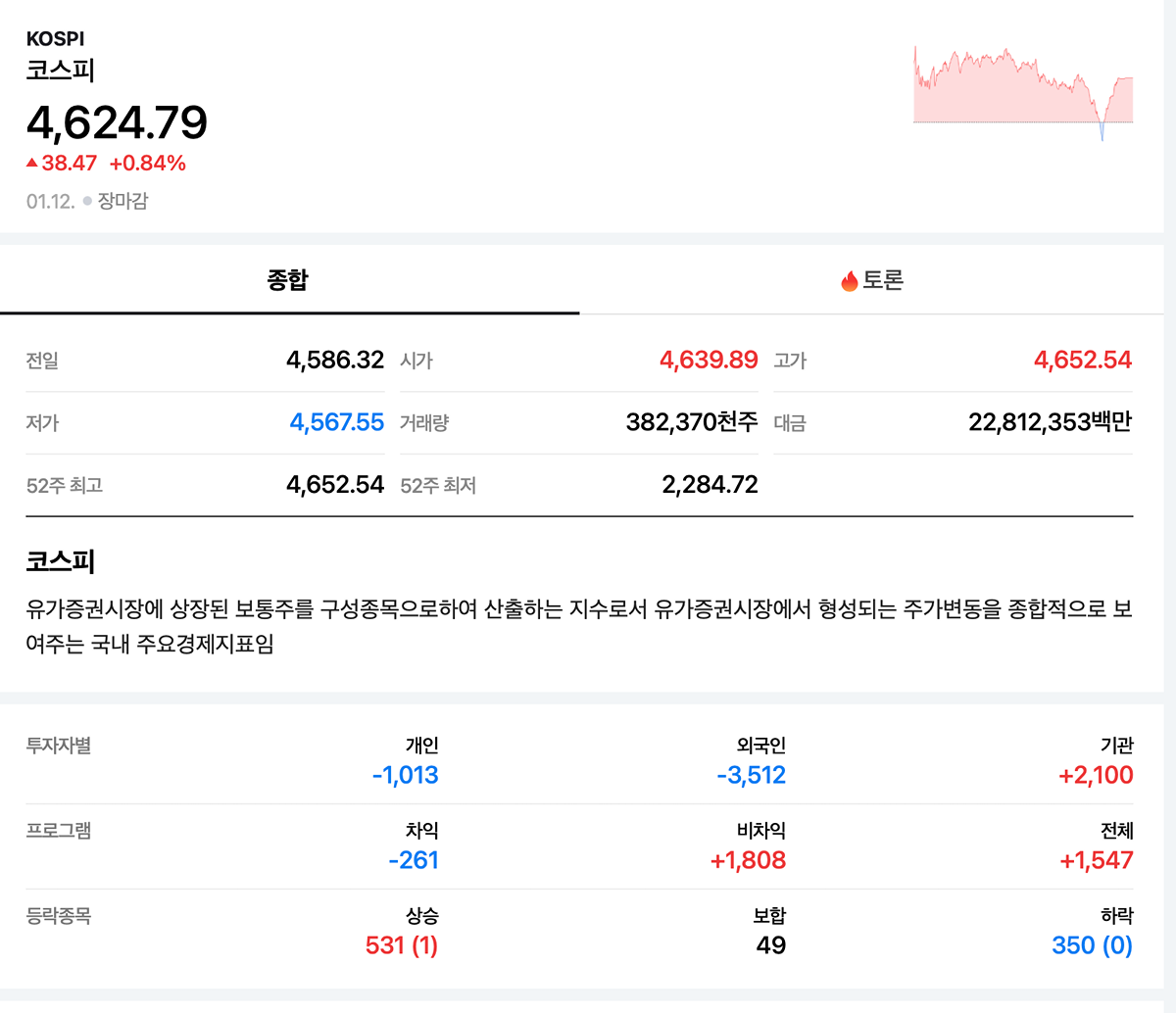Select the 저가 value 4,567.55
The image size is (1176, 1013).
tap(336, 422)
